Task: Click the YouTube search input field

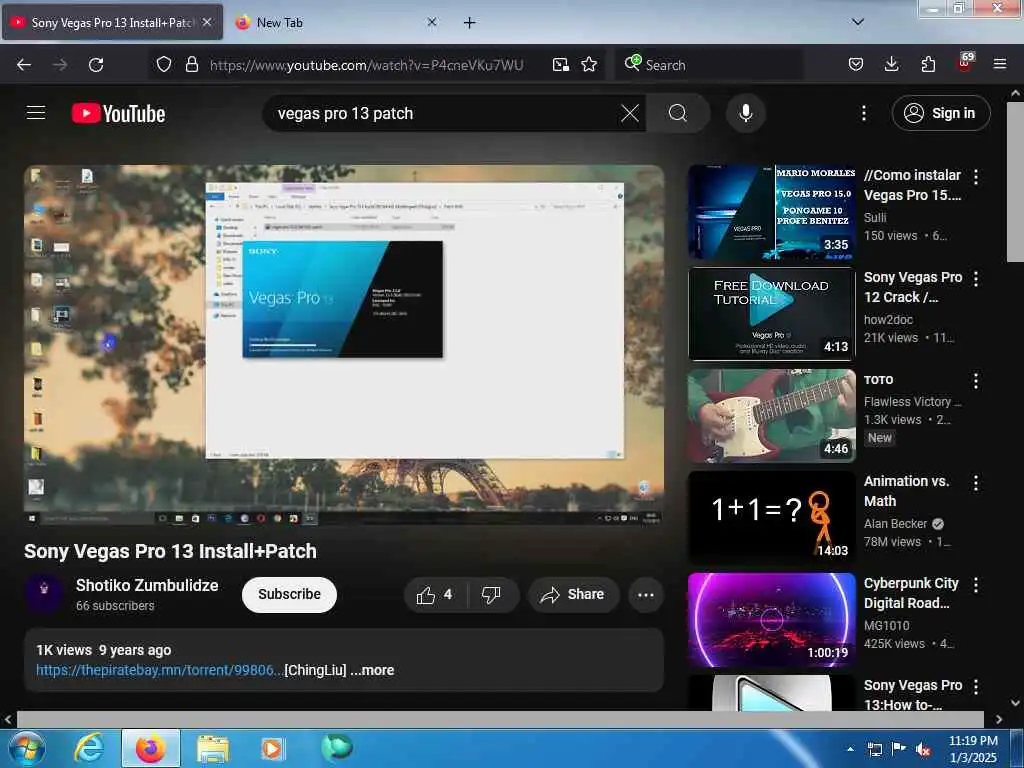Action: point(444,113)
